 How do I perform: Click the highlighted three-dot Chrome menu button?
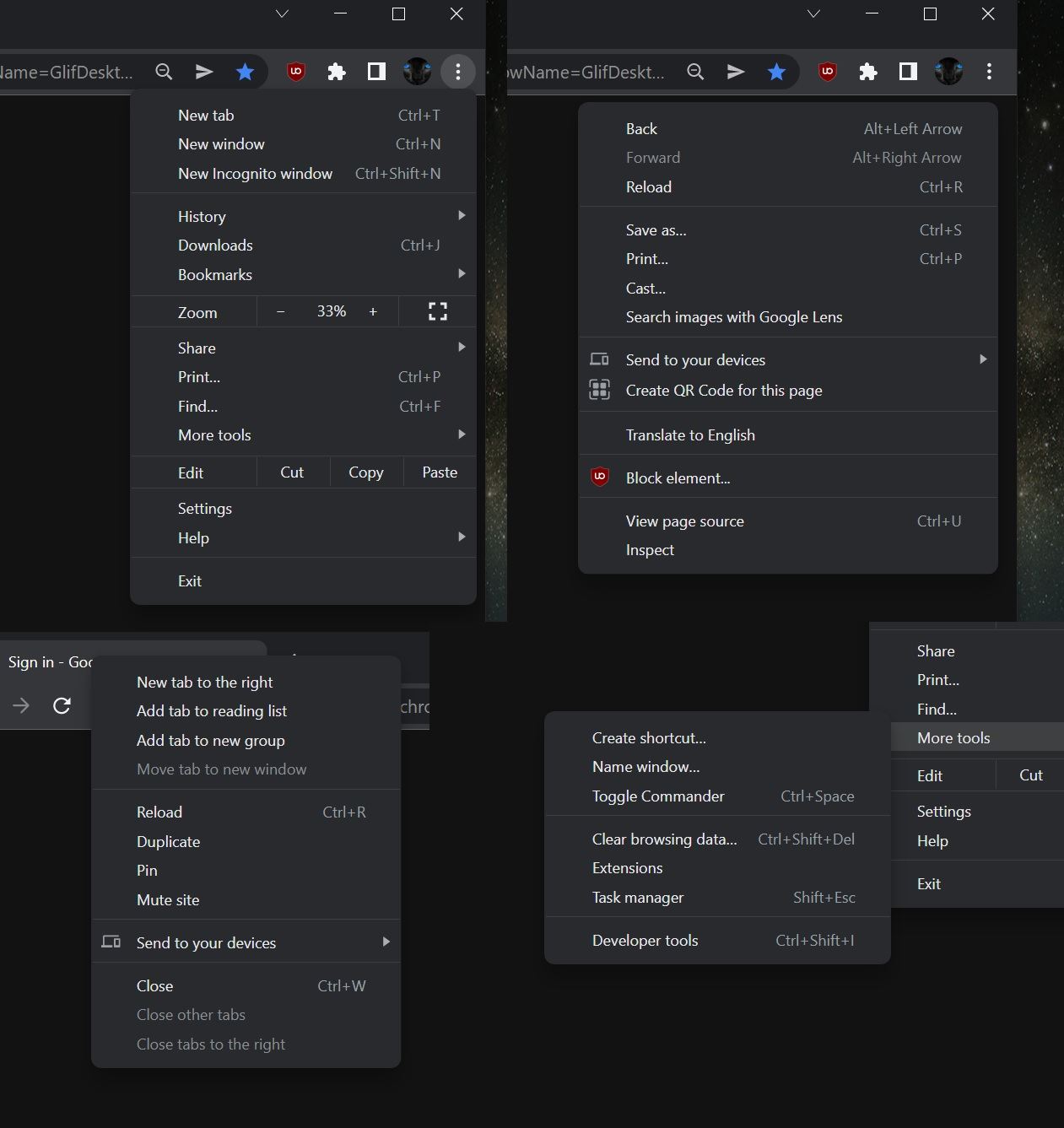457,73
